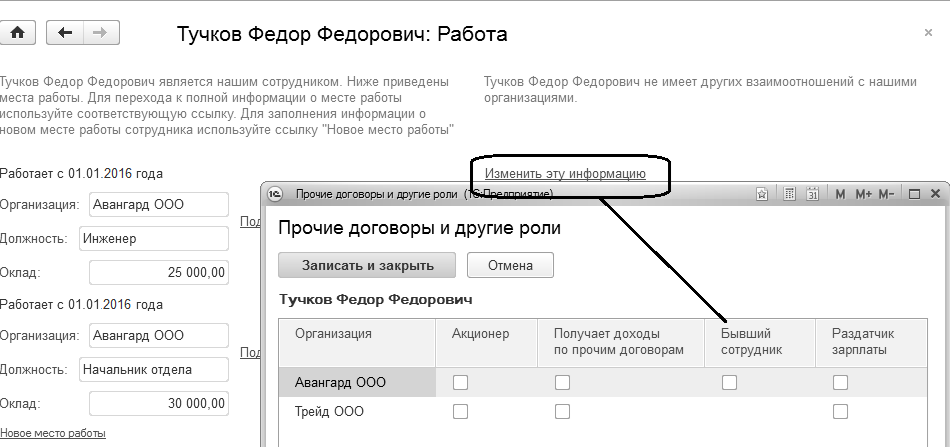The height and width of the screenshot is (447, 950).
Task: Toggle Получает доходы checkbox for Трейд ООО
Action: tap(562, 411)
